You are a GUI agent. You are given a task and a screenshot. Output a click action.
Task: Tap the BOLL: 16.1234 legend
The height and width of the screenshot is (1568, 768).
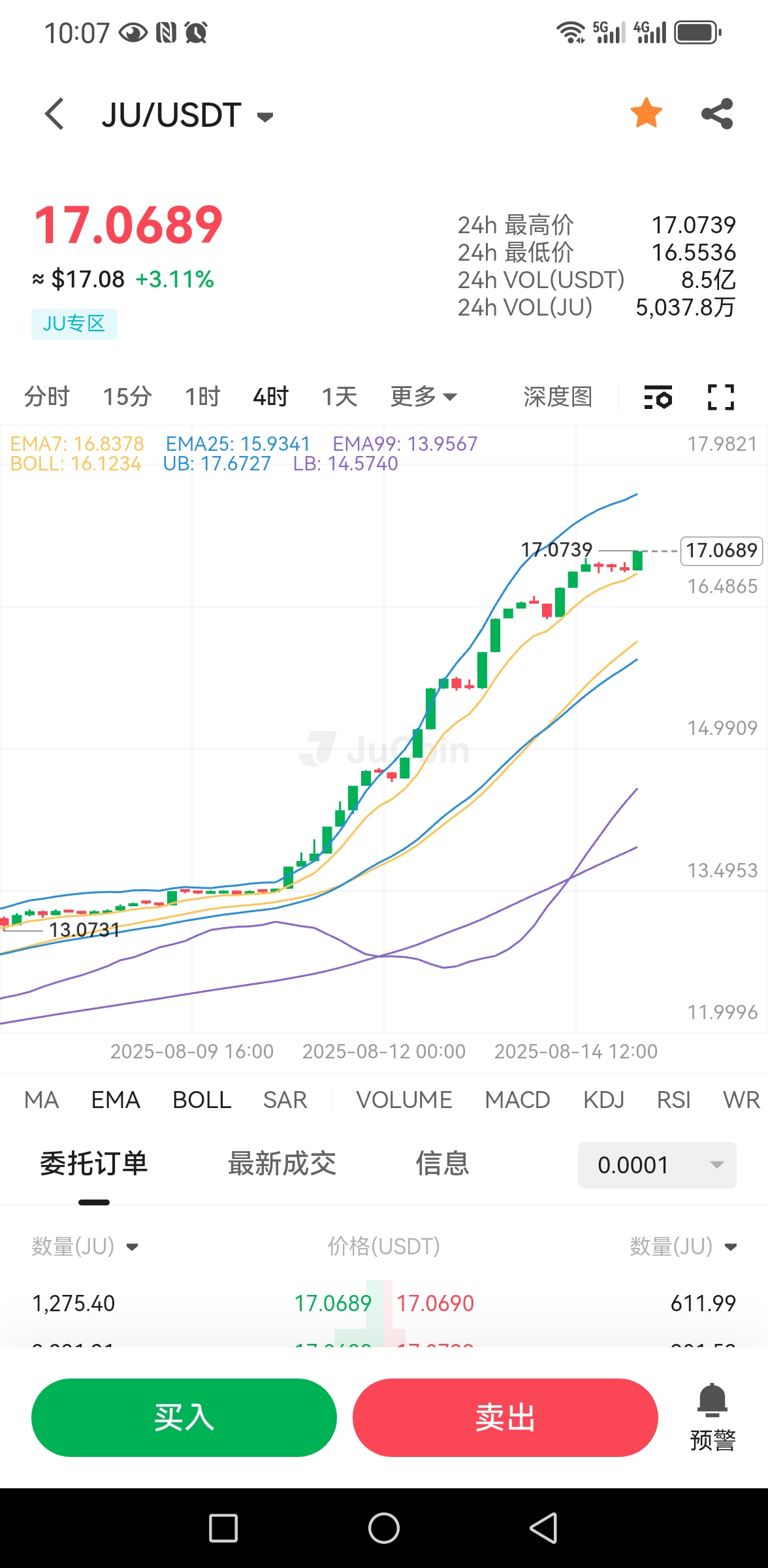(76, 464)
